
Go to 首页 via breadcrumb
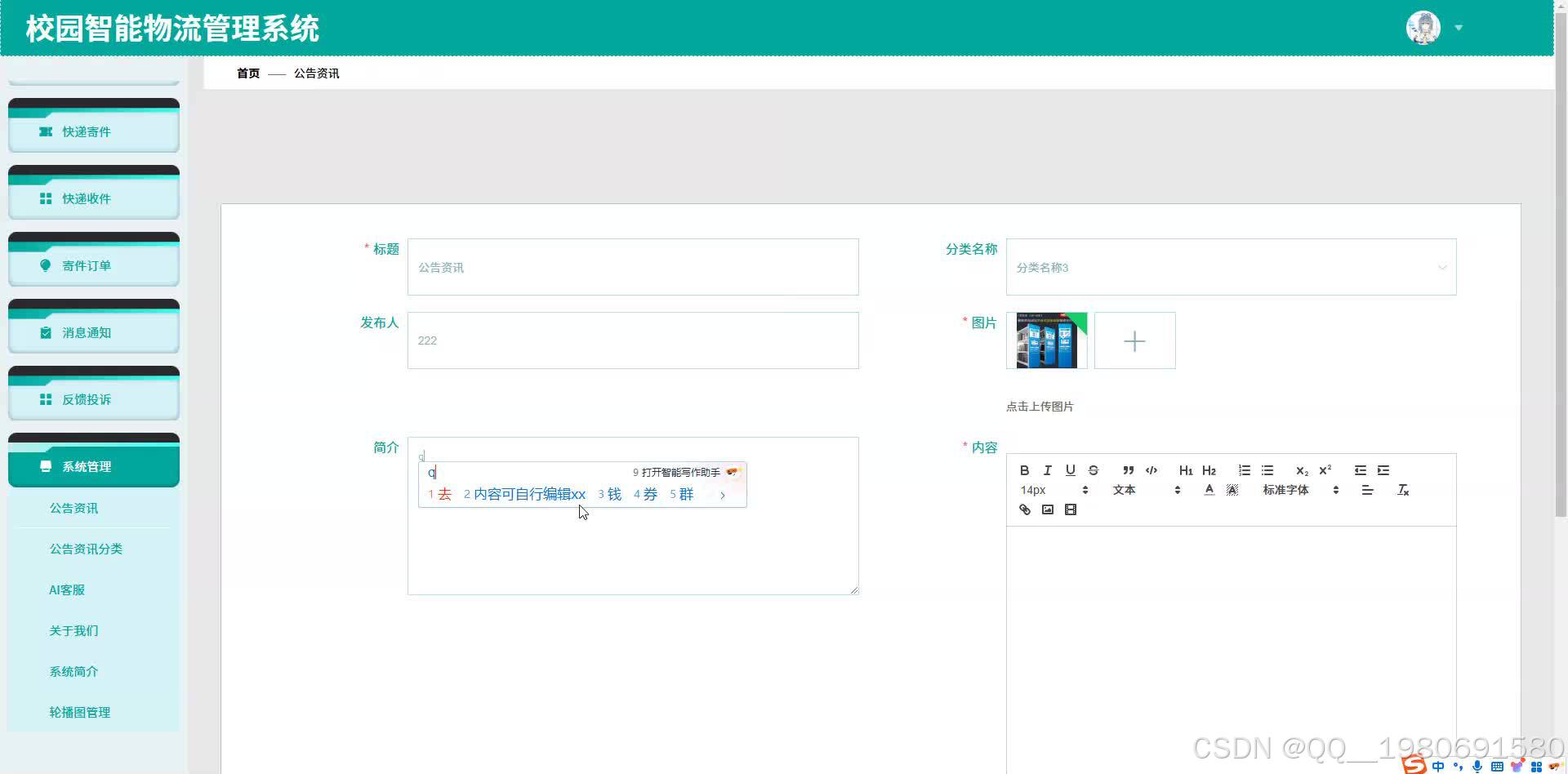coord(248,73)
